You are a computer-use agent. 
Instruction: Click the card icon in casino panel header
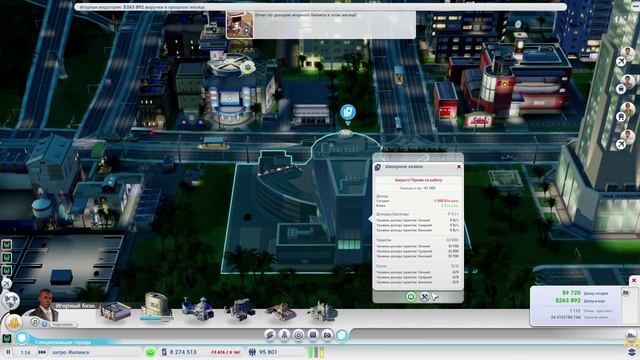(378, 167)
